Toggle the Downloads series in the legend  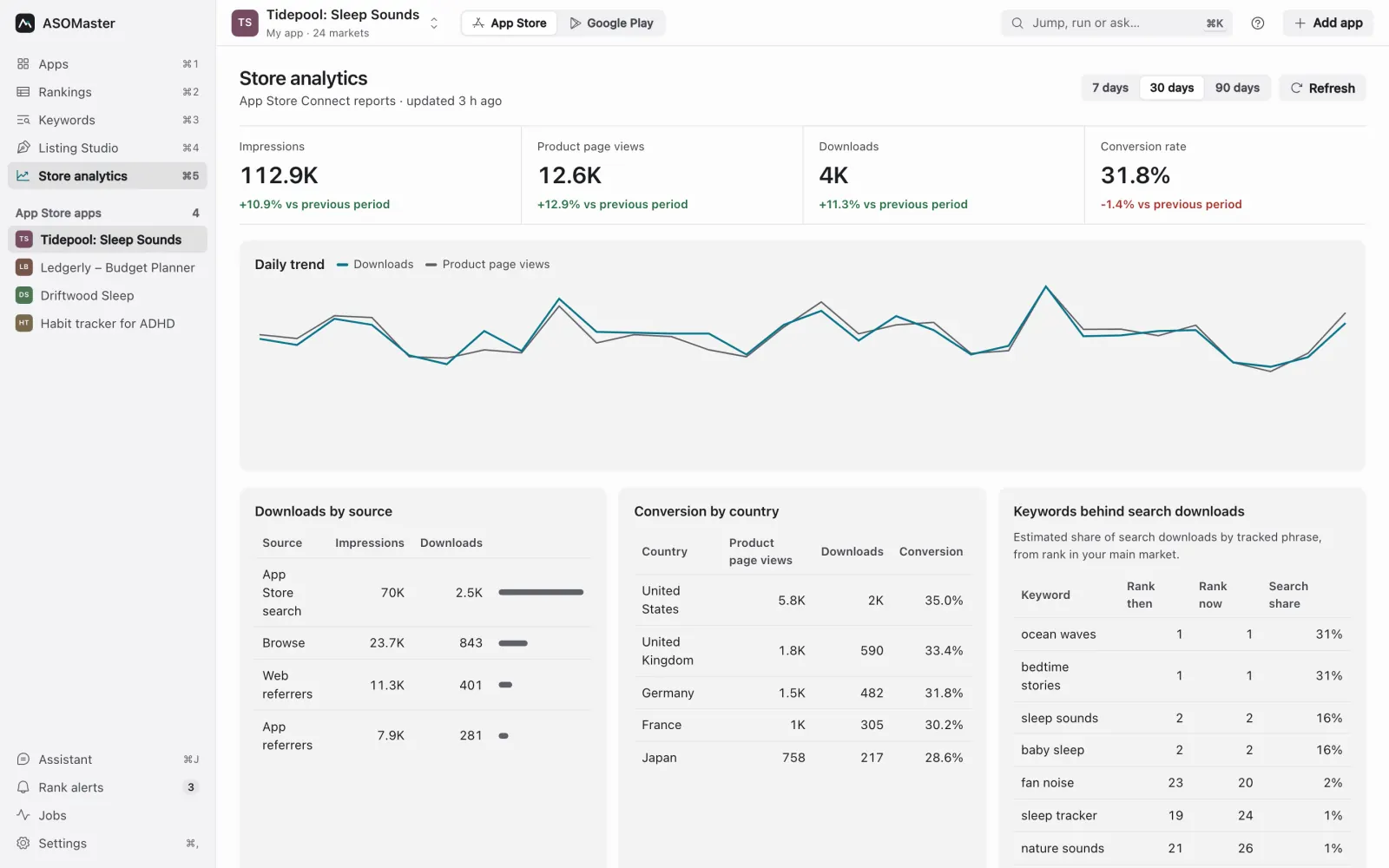(375, 265)
